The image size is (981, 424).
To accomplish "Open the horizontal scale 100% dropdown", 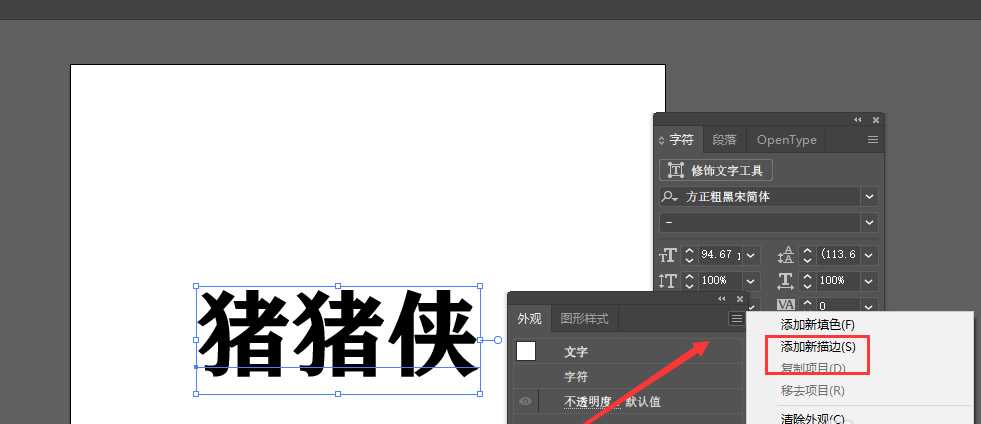I will pyautogui.click(x=870, y=281).
